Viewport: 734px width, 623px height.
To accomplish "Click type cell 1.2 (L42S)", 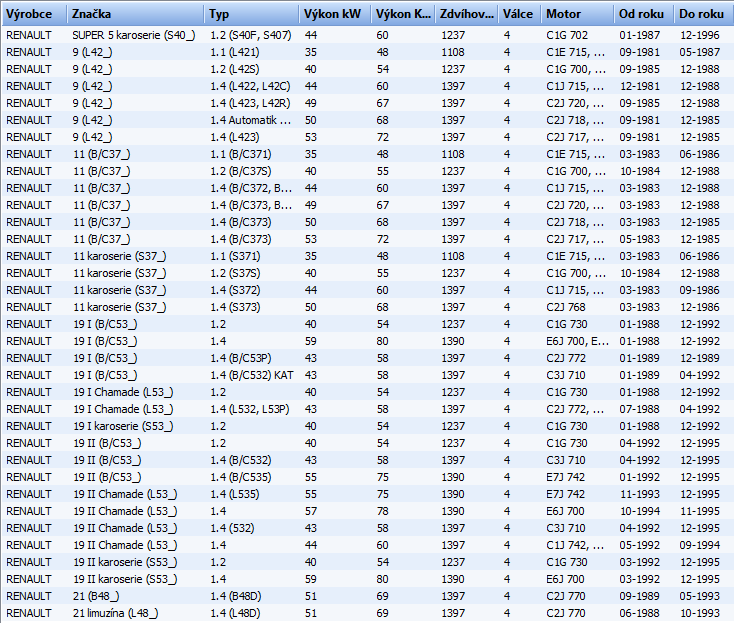I will [x=235, y=69].
